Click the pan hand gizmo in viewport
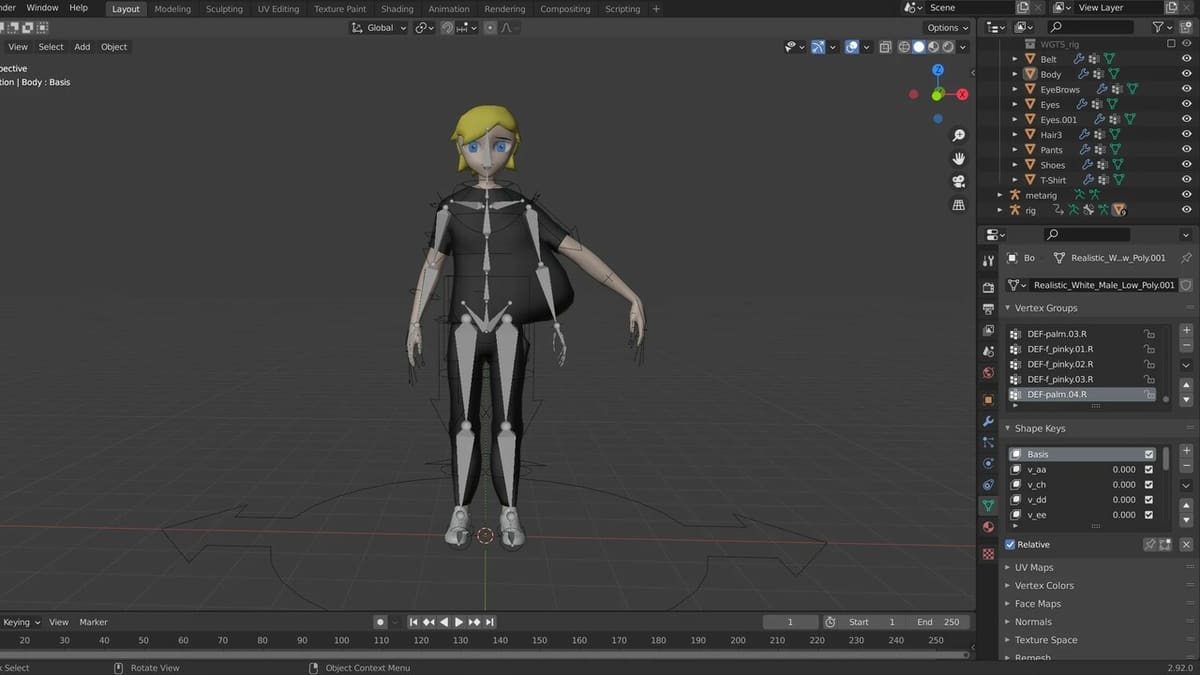The height and width of the screenshot is (675, 1200). (x=958, y=159)
